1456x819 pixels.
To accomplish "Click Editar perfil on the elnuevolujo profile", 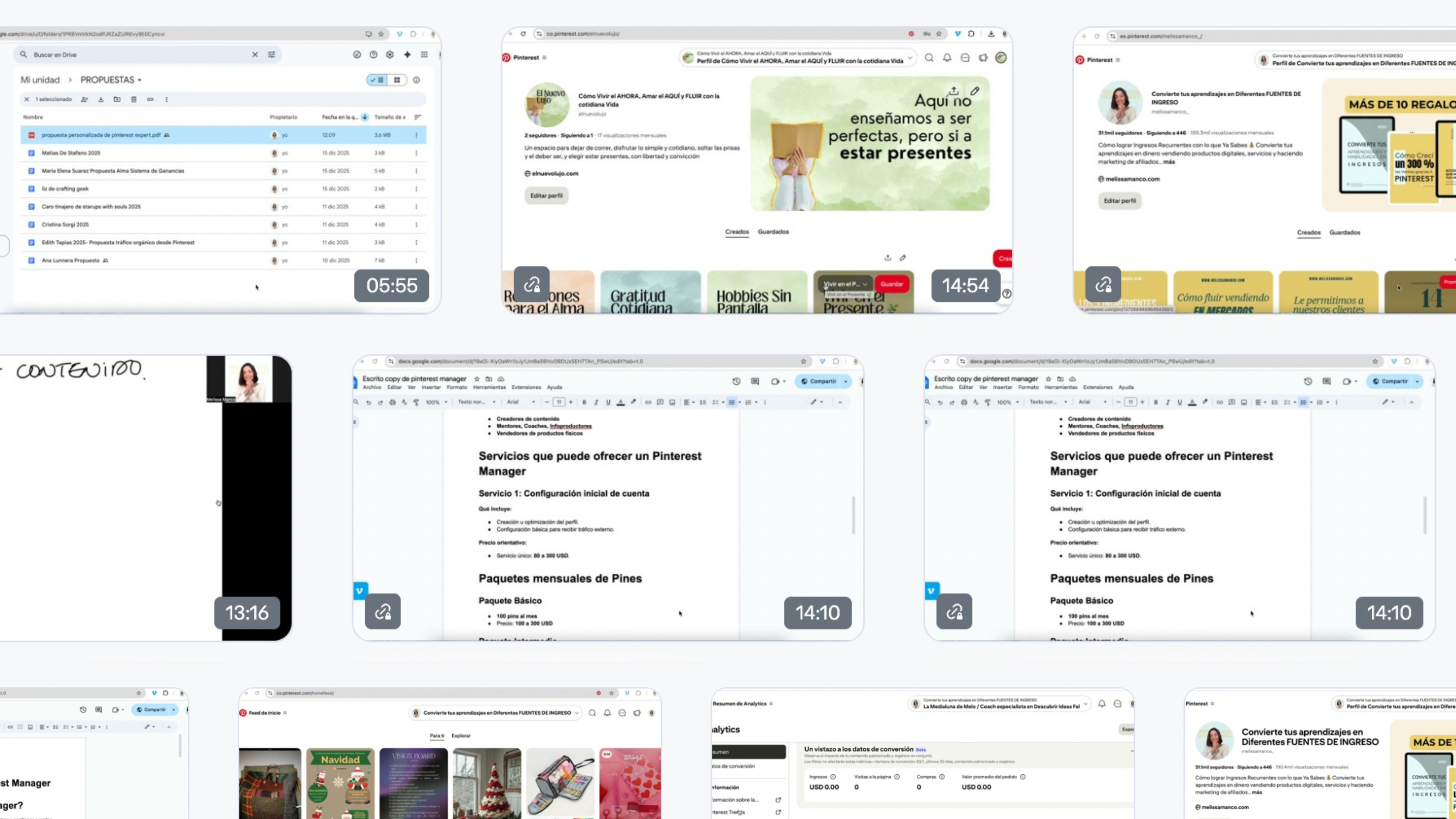I will pos(546,196).
